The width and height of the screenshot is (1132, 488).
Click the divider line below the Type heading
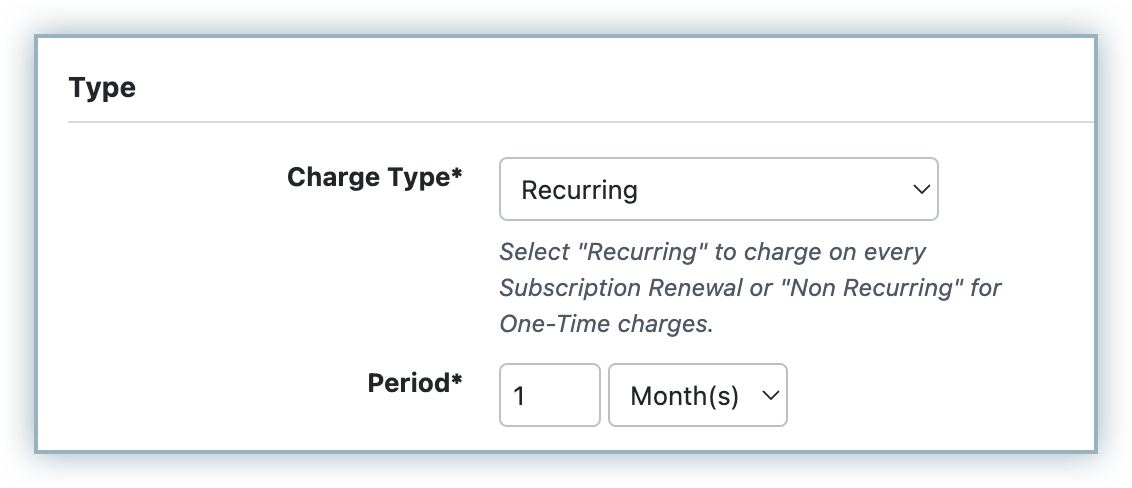(580, 123)
